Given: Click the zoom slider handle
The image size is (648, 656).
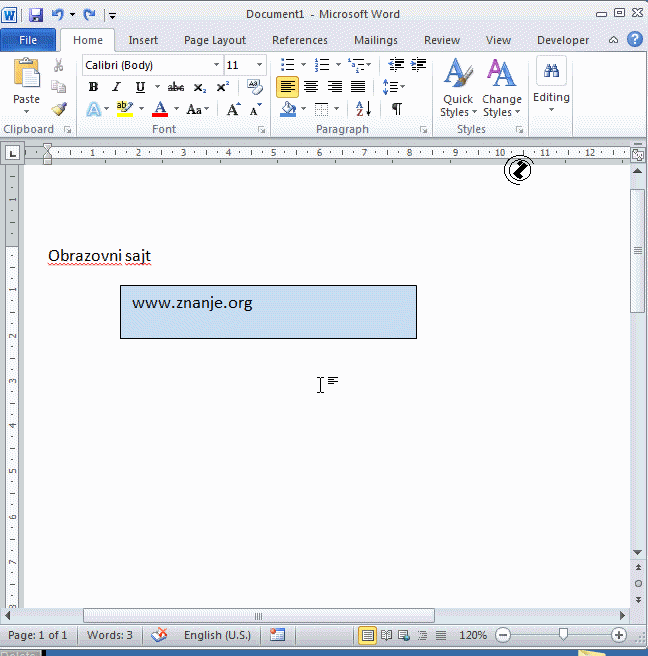Looking at the screenshot, I should (x=563, y=635).
